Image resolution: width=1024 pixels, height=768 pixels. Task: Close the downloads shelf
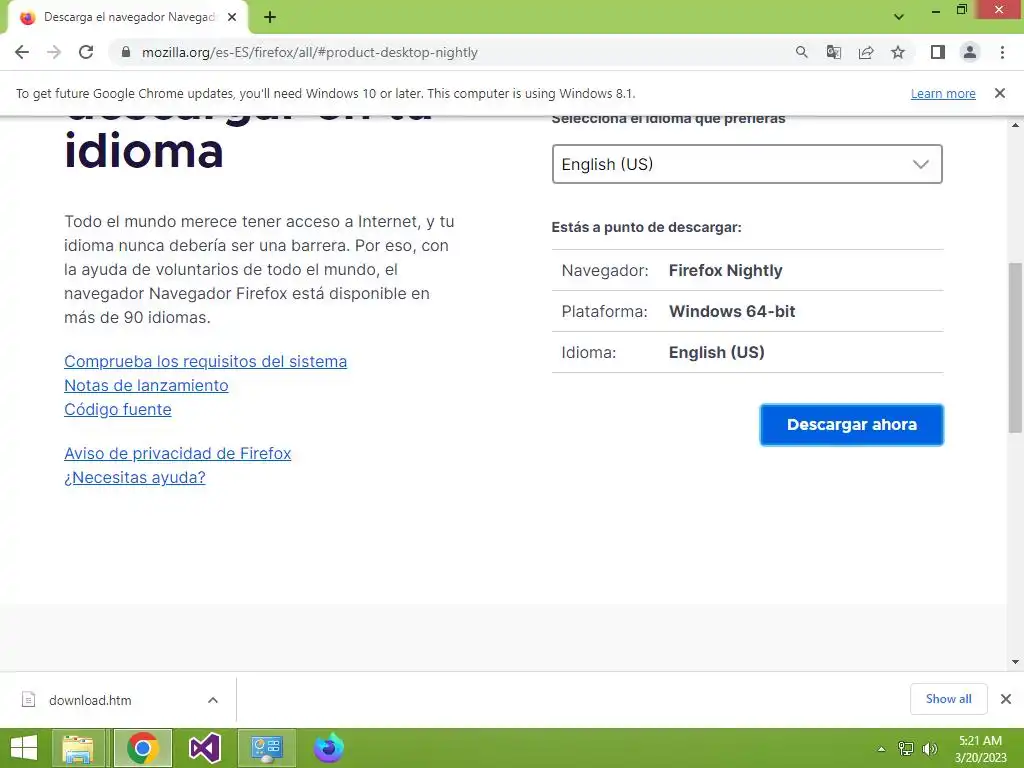tap(1006, 699)
